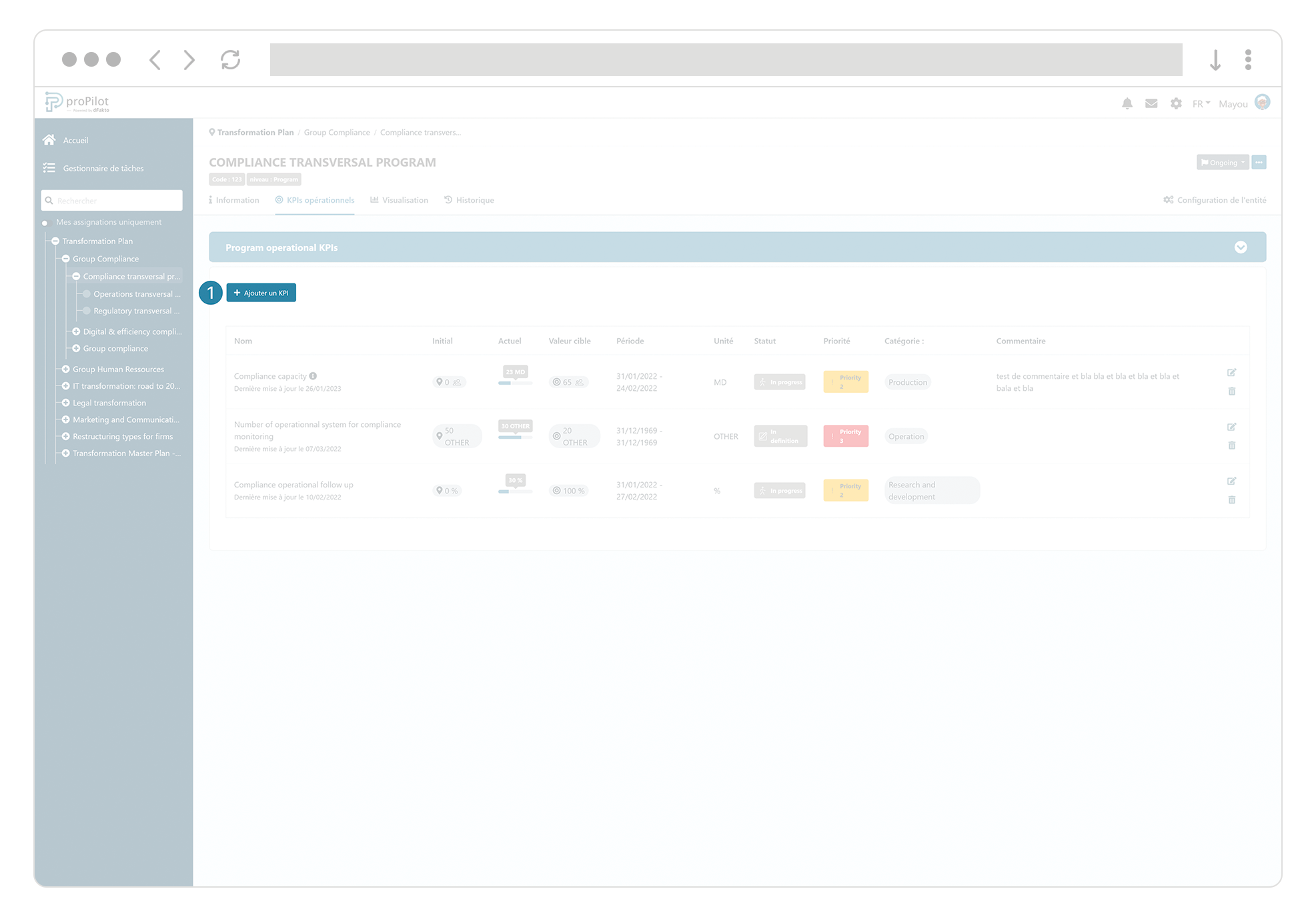This screenshot has width=1316, height=923.
Task: View info tooltip next to Compliance capacity
Action: click(313, 375)
